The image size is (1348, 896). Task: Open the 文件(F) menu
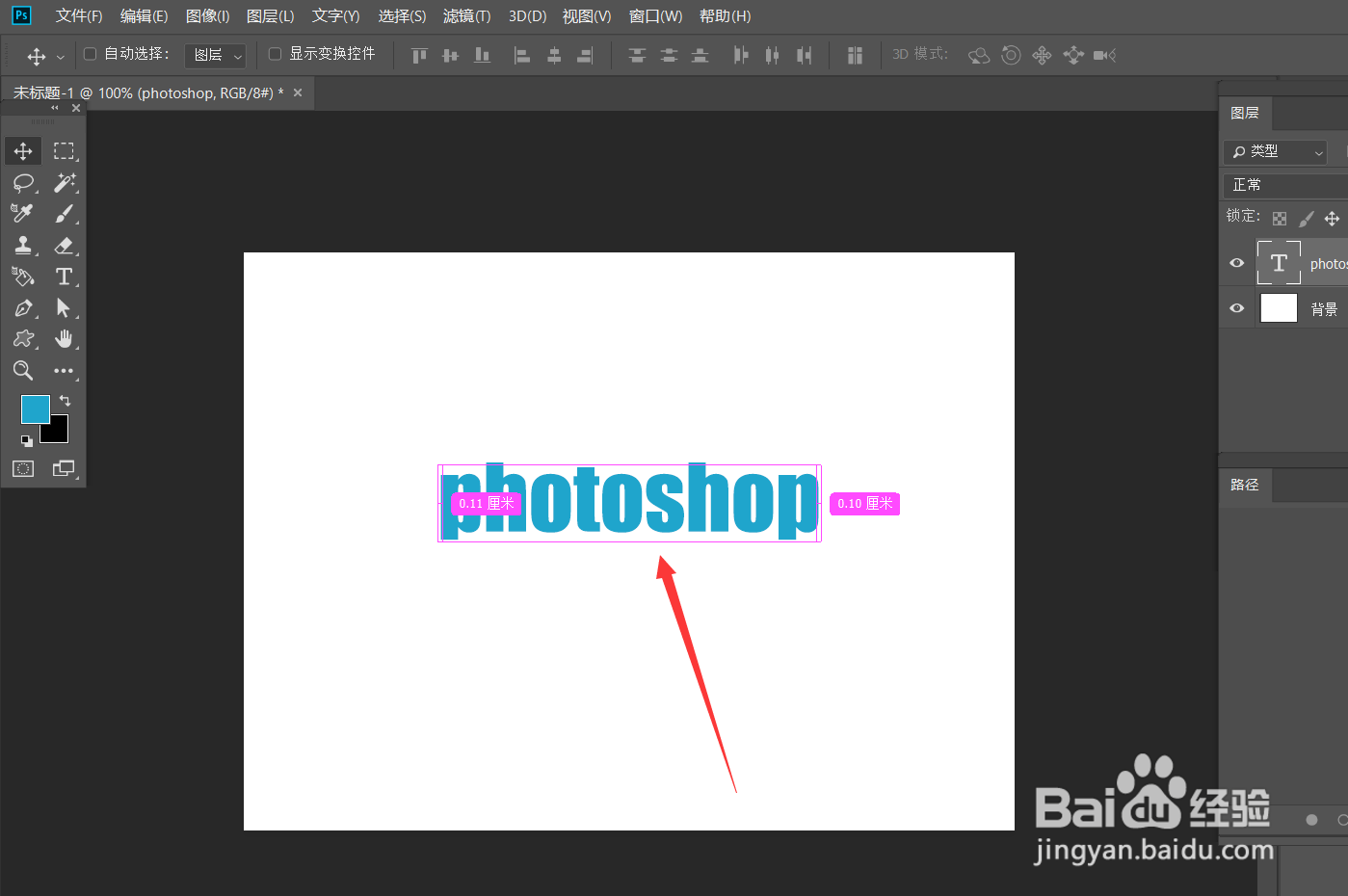tap(79, 16)
